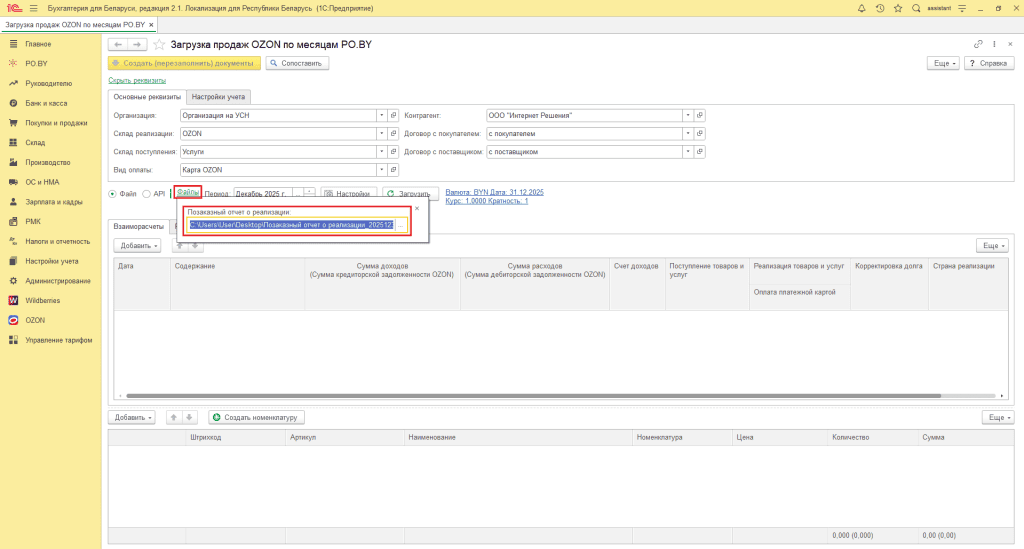Screen dimensions: 1024x549
Task: Select the Файл radio option
Action: click(112, 194)
